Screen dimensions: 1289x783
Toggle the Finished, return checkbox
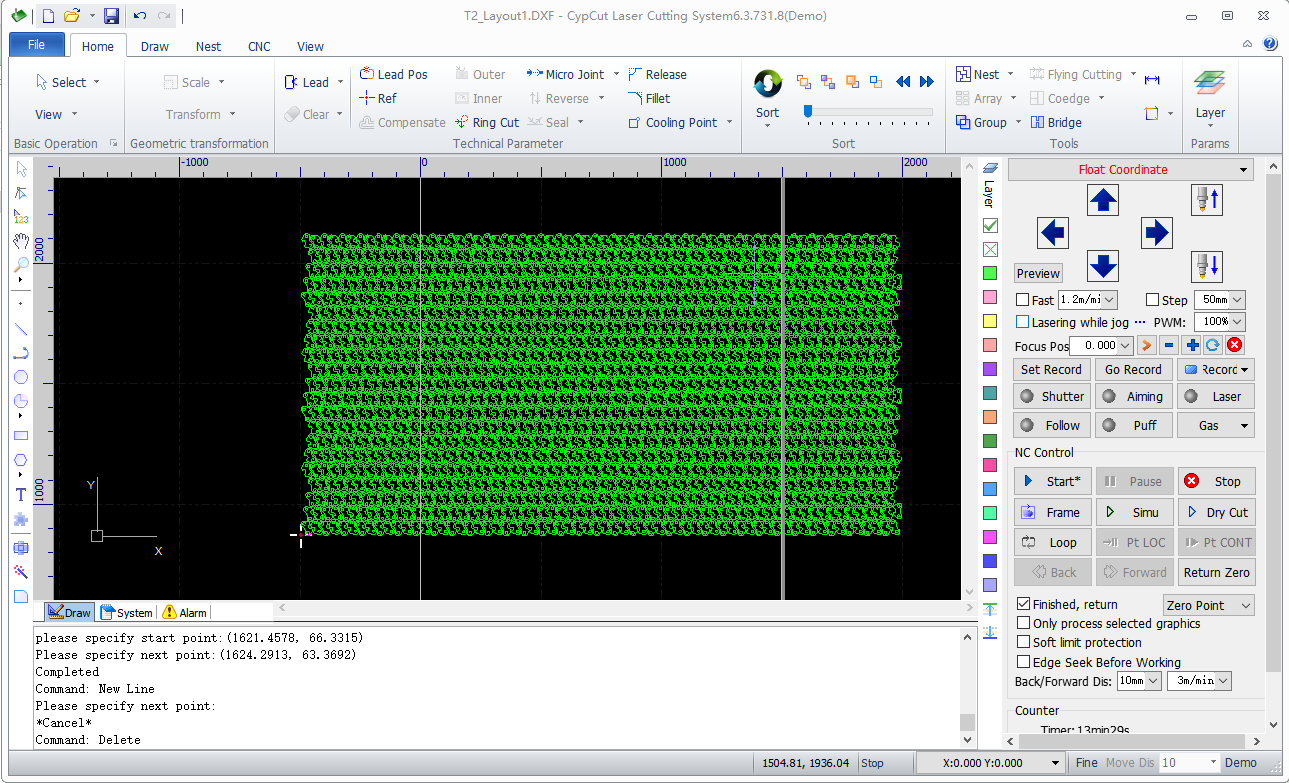1023,604
